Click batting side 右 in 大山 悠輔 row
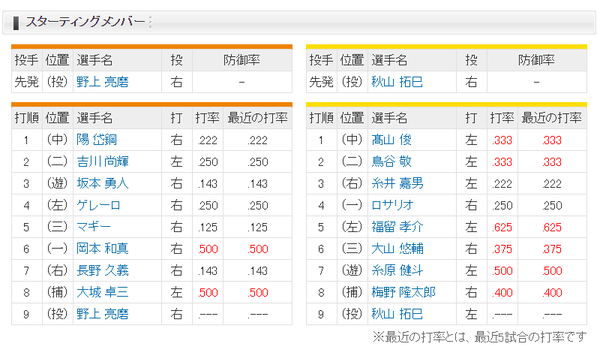This screenshot has width=600, height=362. [x=471, y=249]
